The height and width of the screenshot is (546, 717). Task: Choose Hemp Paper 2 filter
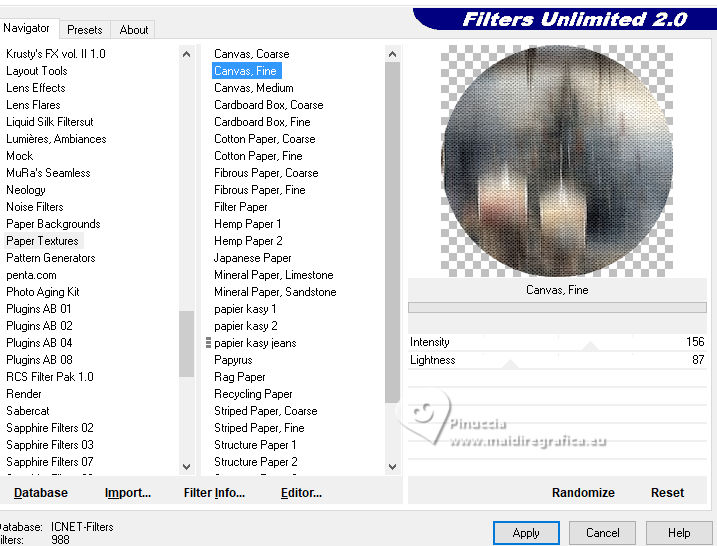point(248,241)
